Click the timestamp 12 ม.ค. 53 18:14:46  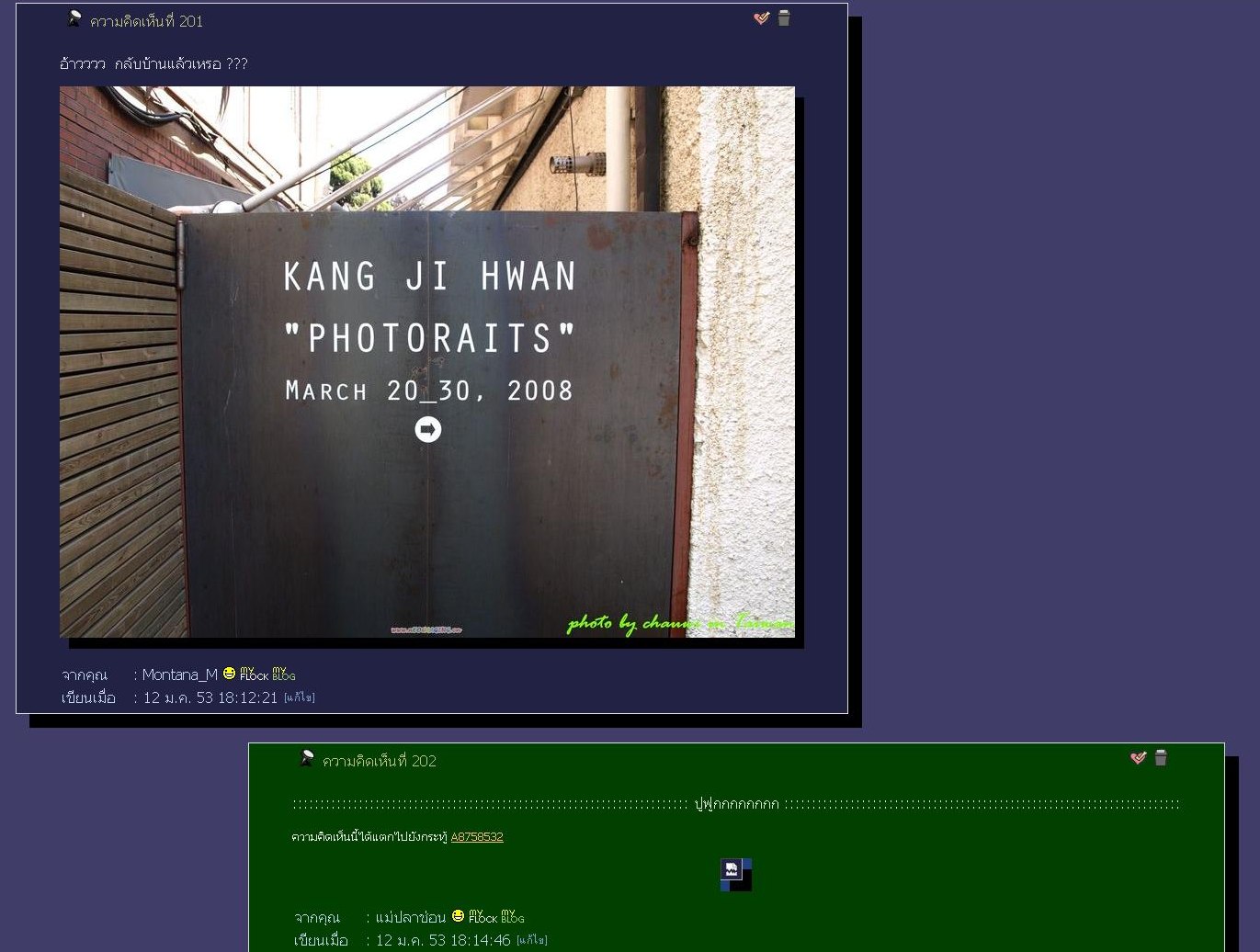[x=443, y=940]
